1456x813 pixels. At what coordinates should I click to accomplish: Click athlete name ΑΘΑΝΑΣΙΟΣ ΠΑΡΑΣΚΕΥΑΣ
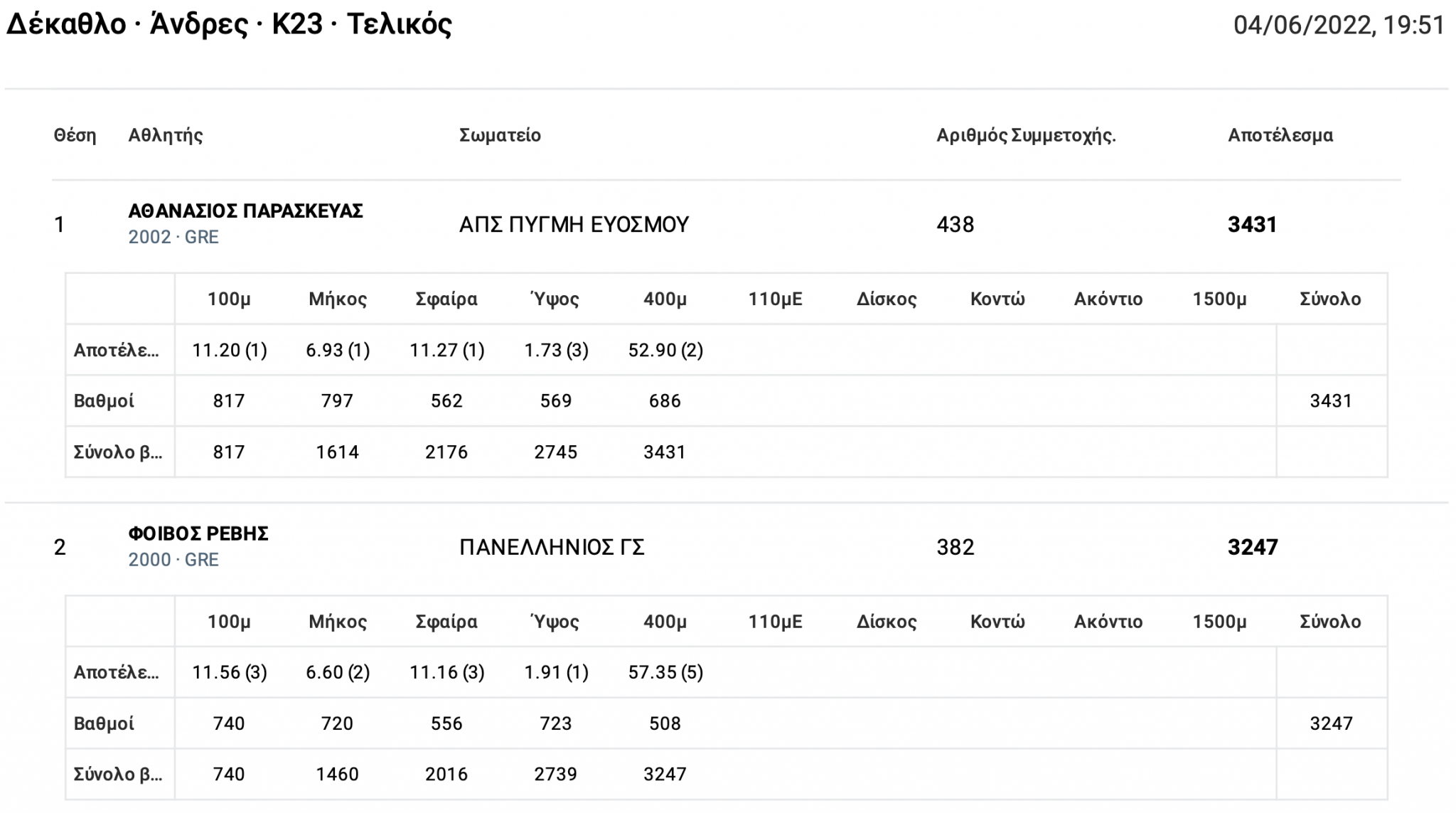pyautogui.click(x=245, y=211)
